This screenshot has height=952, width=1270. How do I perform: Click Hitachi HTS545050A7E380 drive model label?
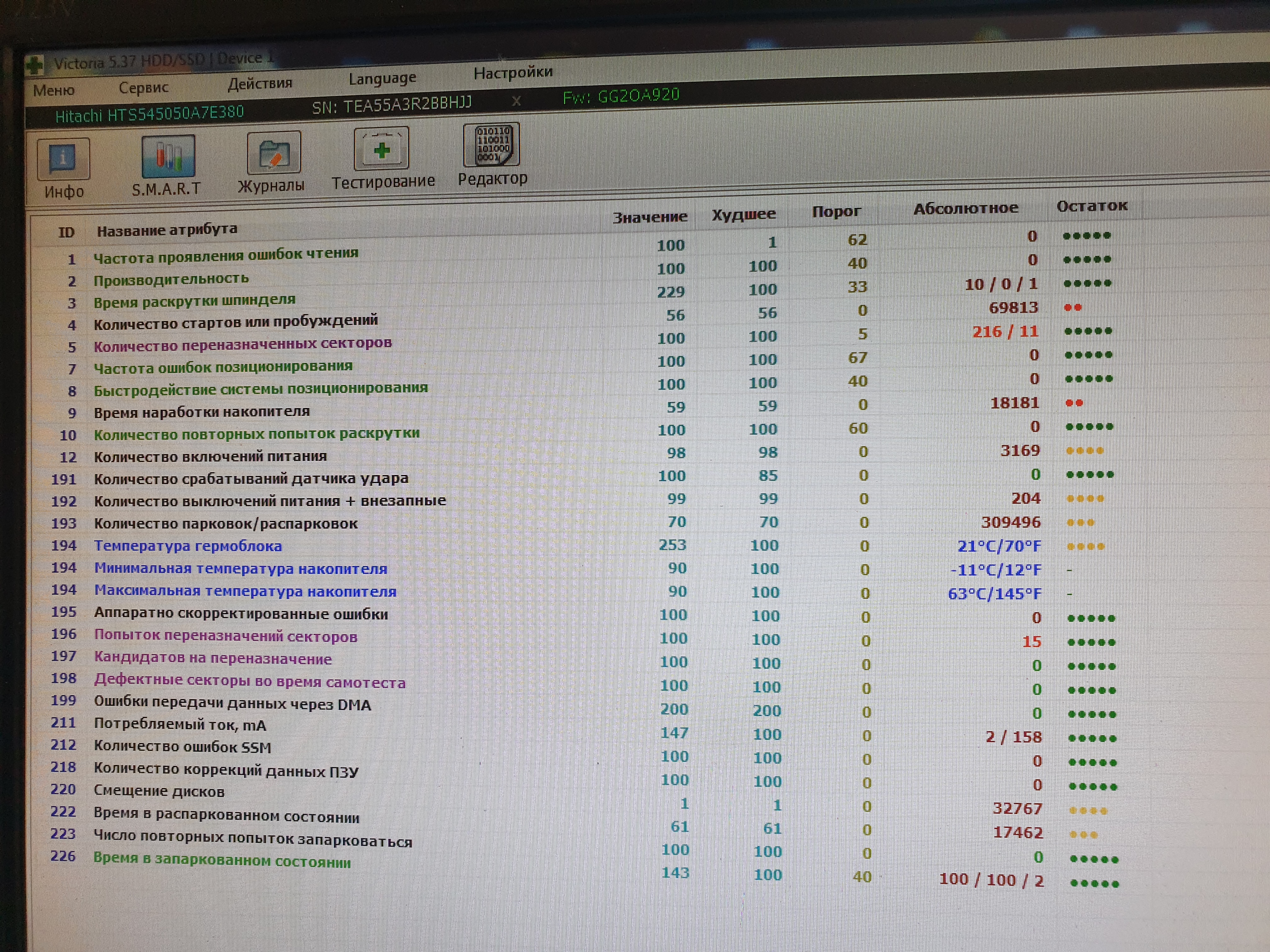coord(149,114)
